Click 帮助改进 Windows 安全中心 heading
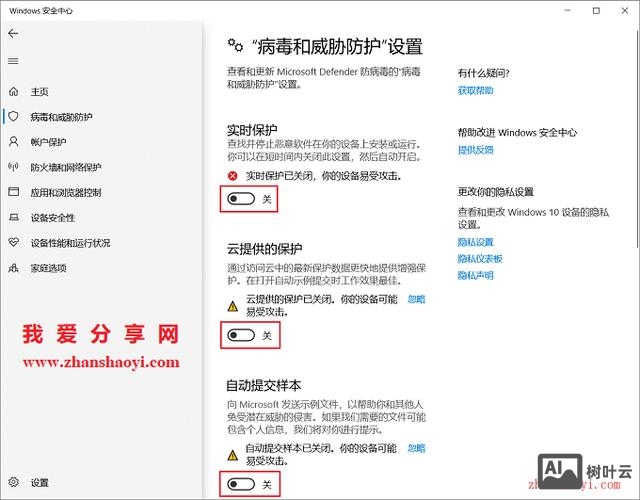 coord(517,133)
